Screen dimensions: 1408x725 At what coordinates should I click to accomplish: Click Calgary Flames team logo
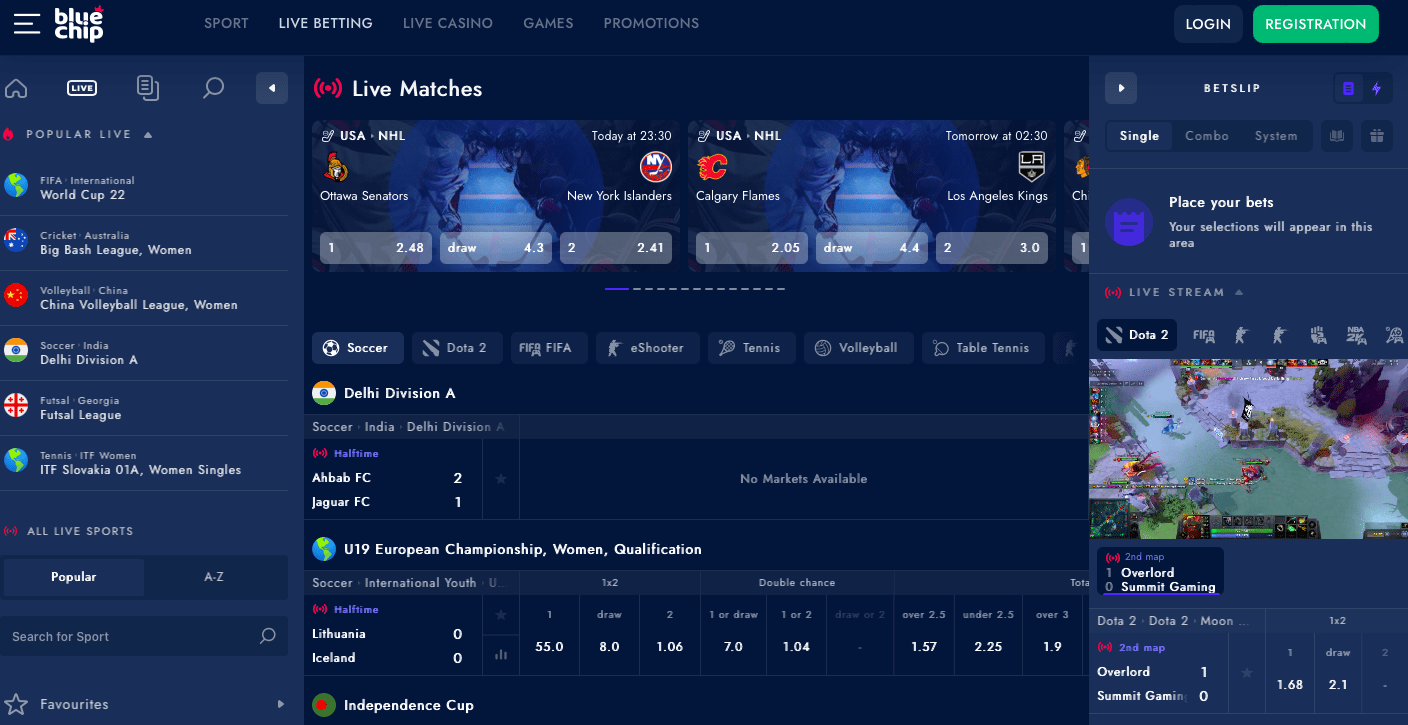712,166
